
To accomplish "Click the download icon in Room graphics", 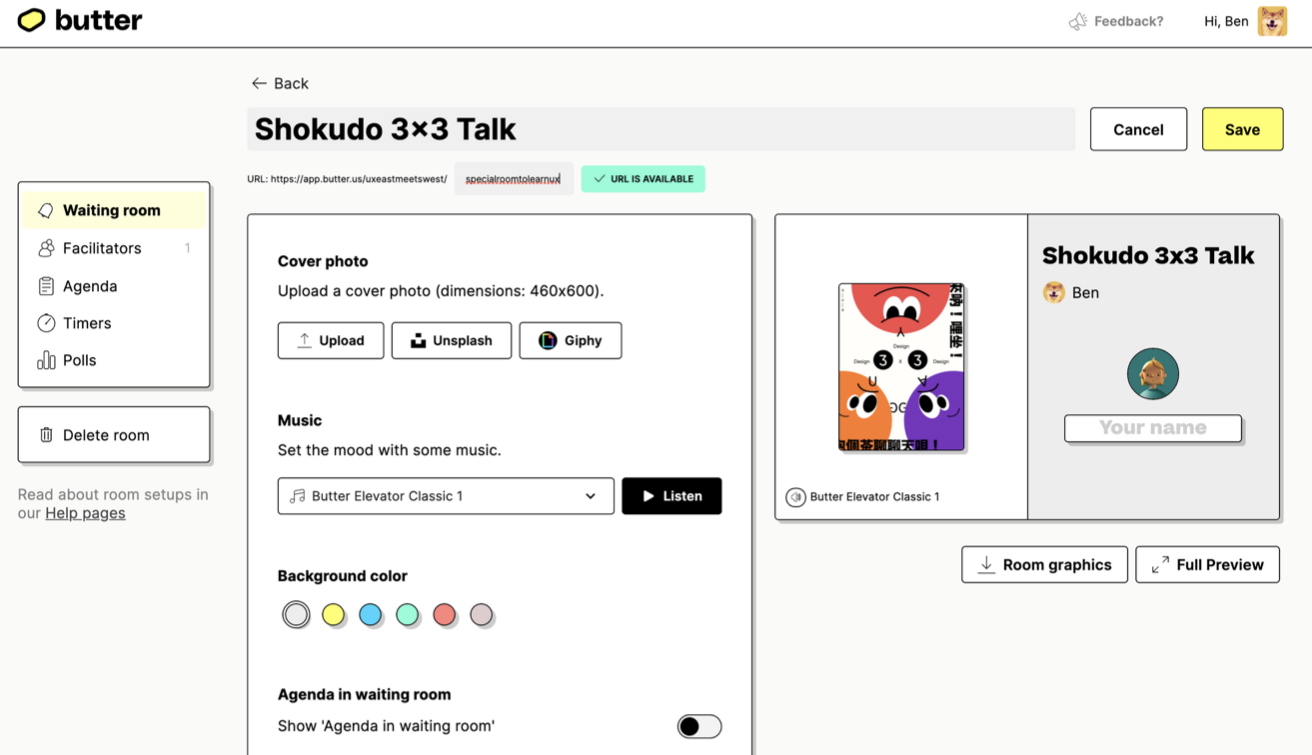I will click(x=986, y=564).
